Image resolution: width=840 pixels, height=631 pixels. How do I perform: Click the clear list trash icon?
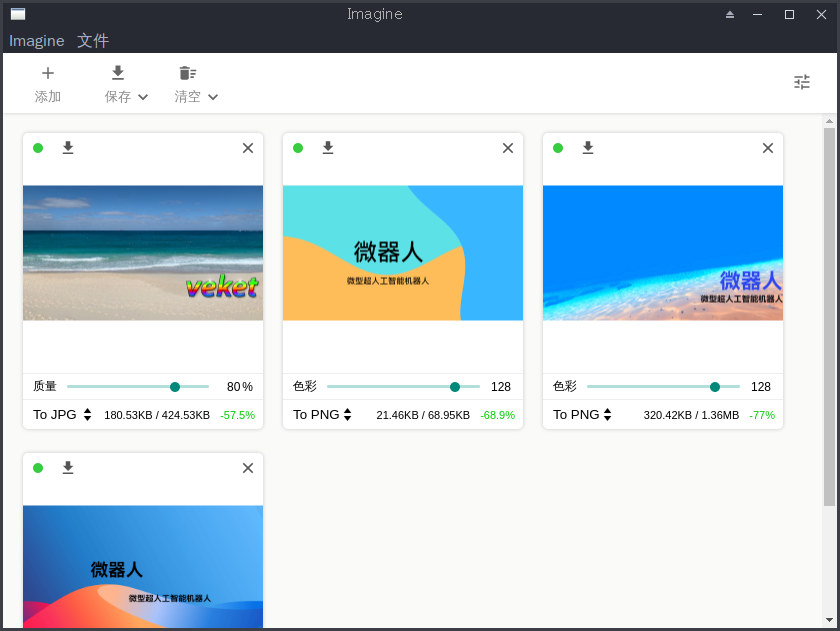click(x=188, y=72)
